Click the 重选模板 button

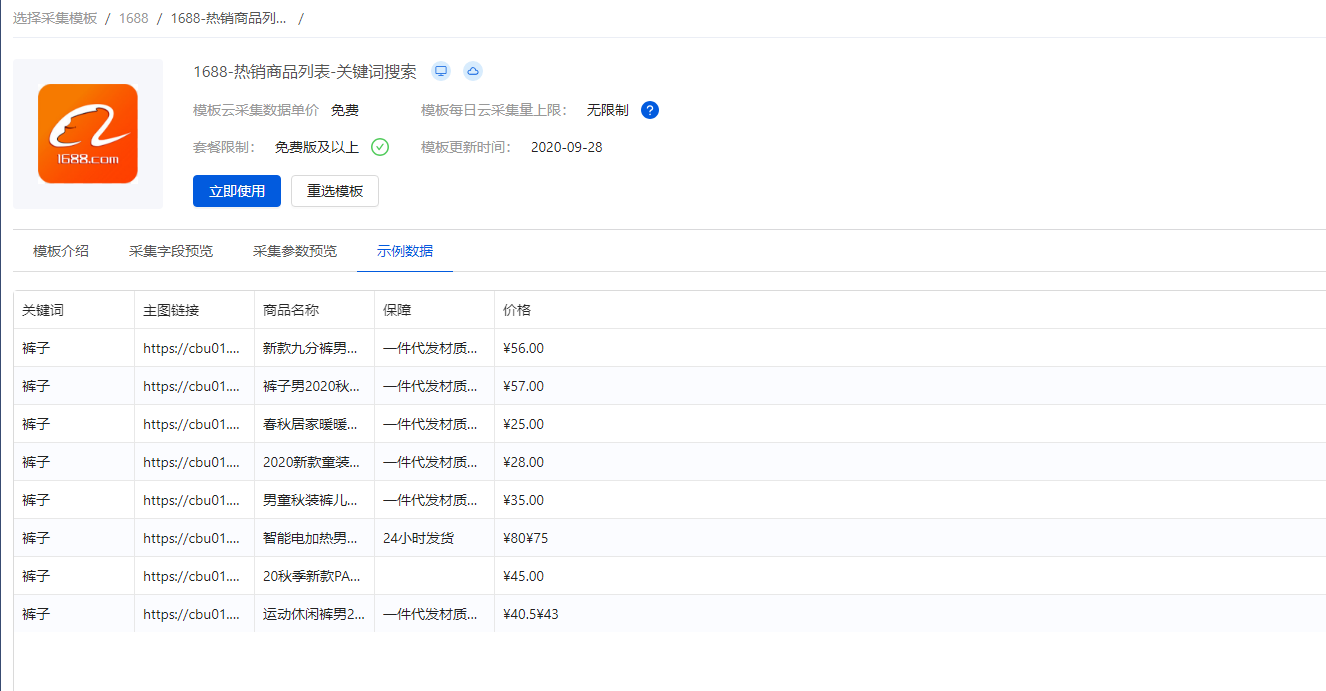[335, 191]
